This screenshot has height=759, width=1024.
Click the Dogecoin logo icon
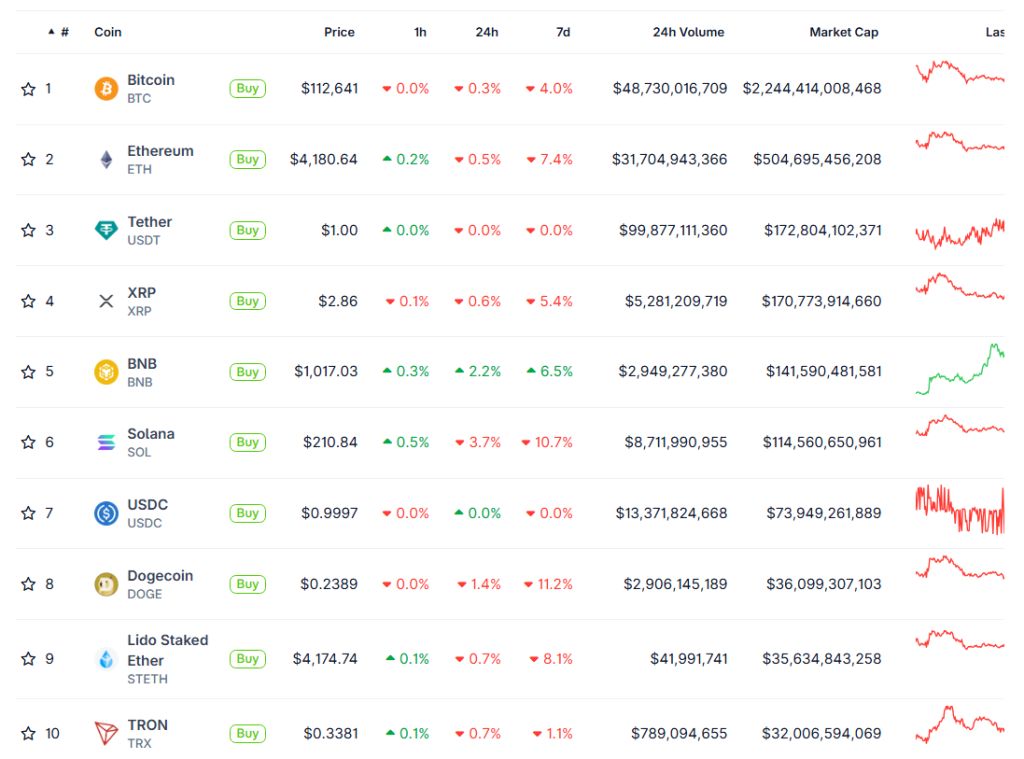106,584
